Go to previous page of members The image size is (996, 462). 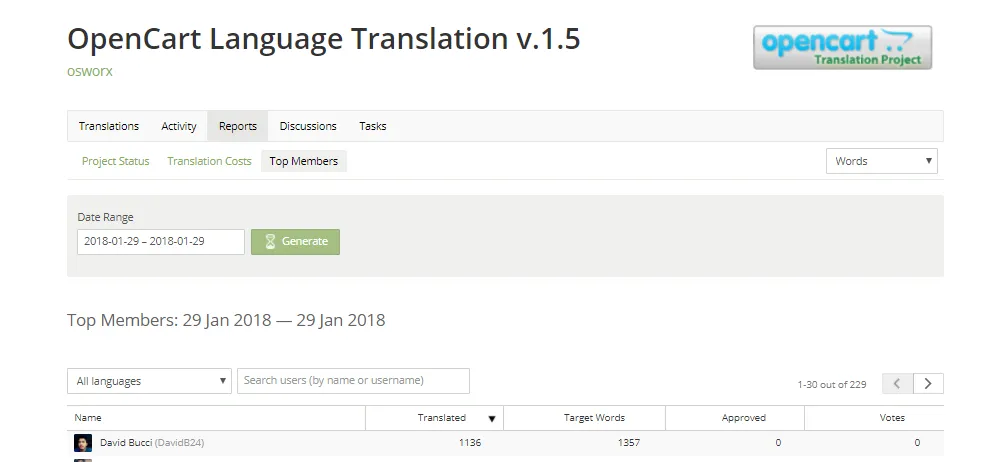898,383
